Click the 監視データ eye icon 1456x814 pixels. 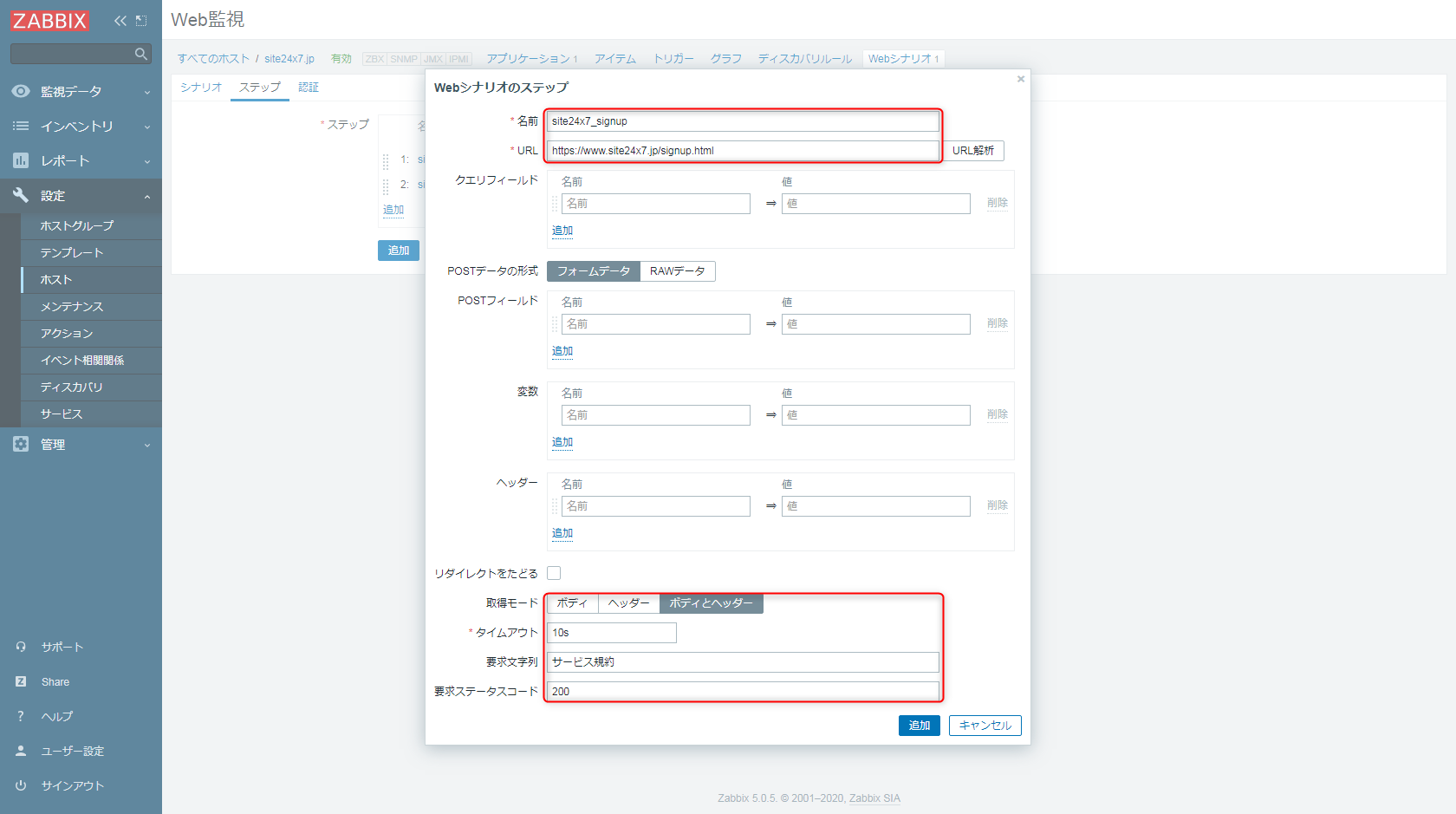21,91
